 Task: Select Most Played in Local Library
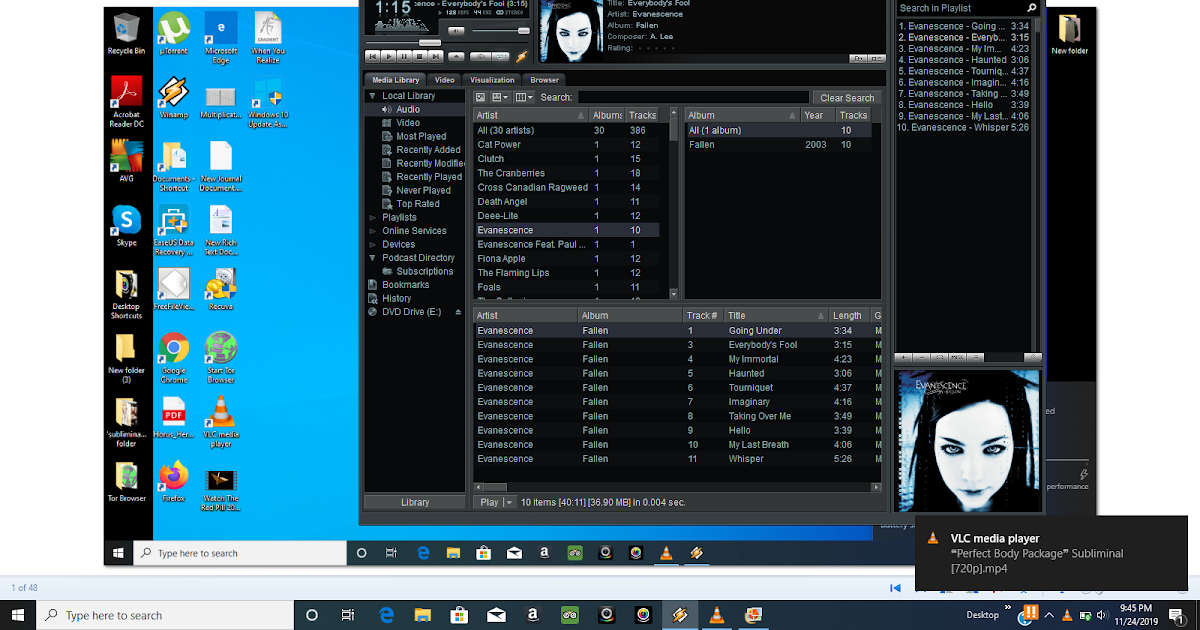click(421, 137)
